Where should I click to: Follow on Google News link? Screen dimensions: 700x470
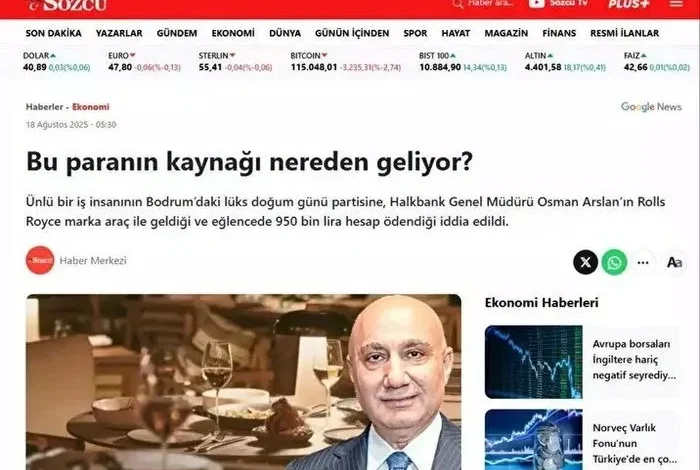(651, 107)
